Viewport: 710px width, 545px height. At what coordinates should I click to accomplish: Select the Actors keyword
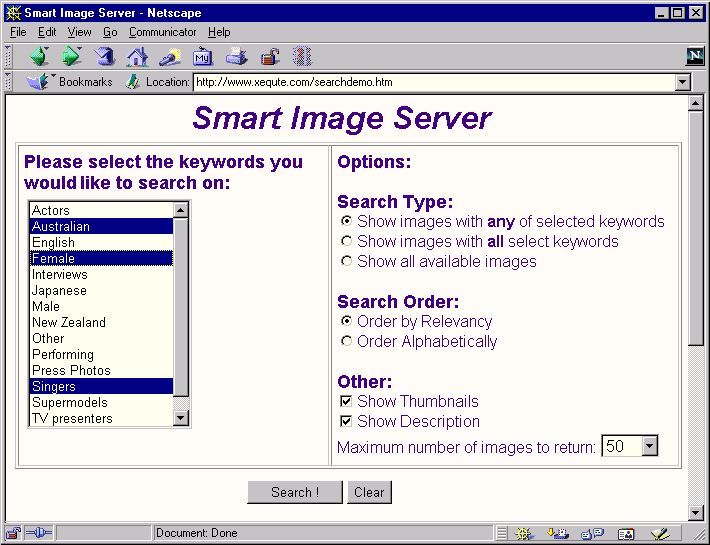pos(101,210)
